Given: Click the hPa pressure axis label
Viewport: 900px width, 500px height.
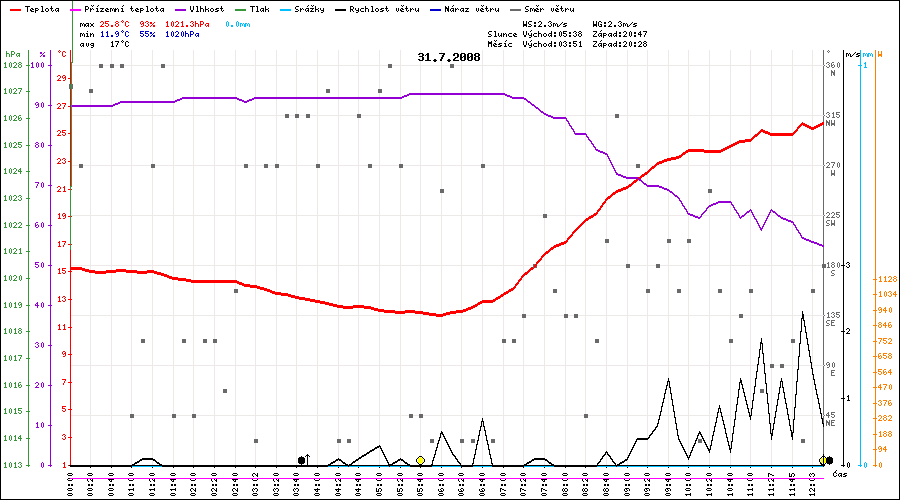Looking at the screenshot, I should (x=12, y=53).
